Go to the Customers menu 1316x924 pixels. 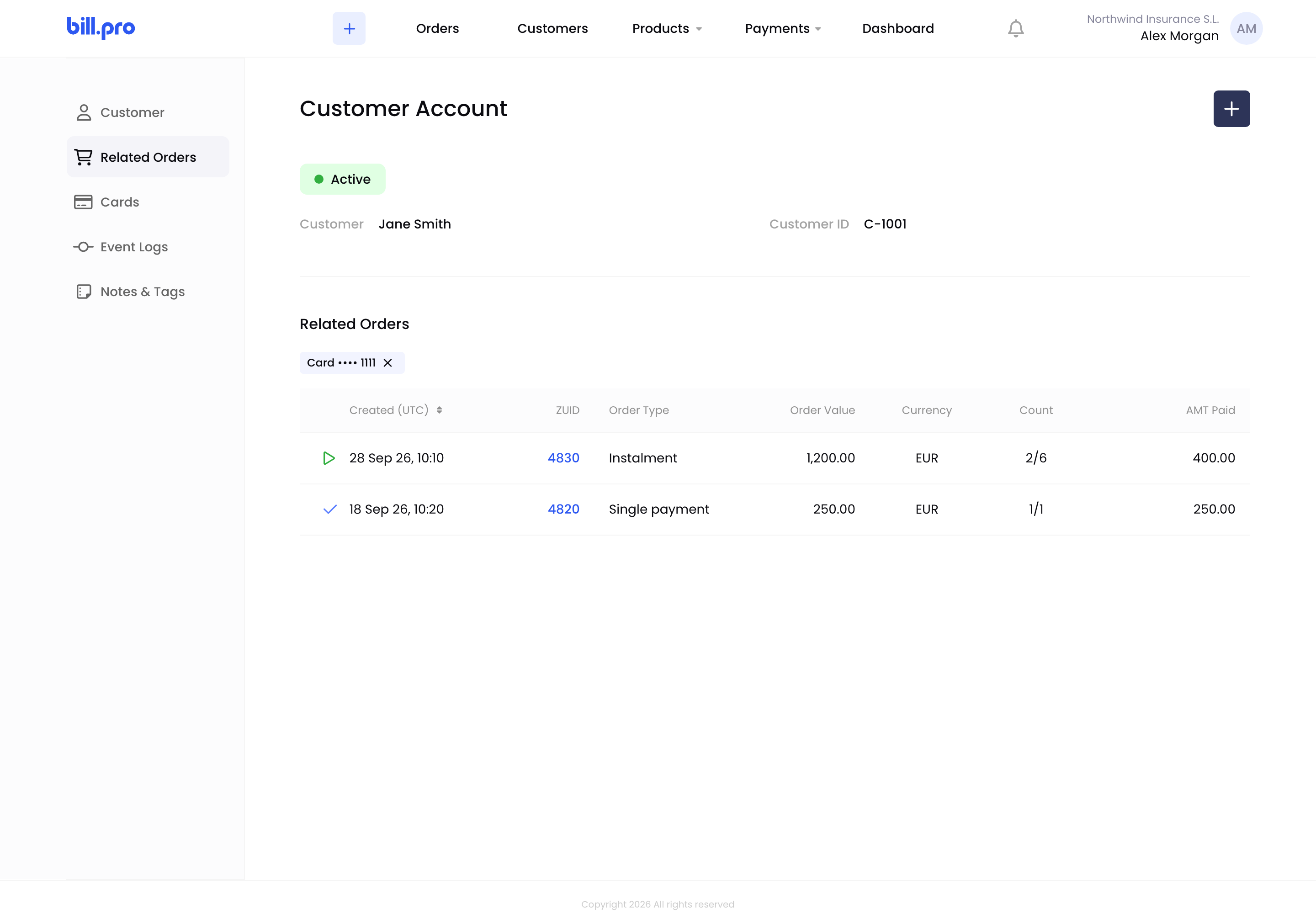552,29
